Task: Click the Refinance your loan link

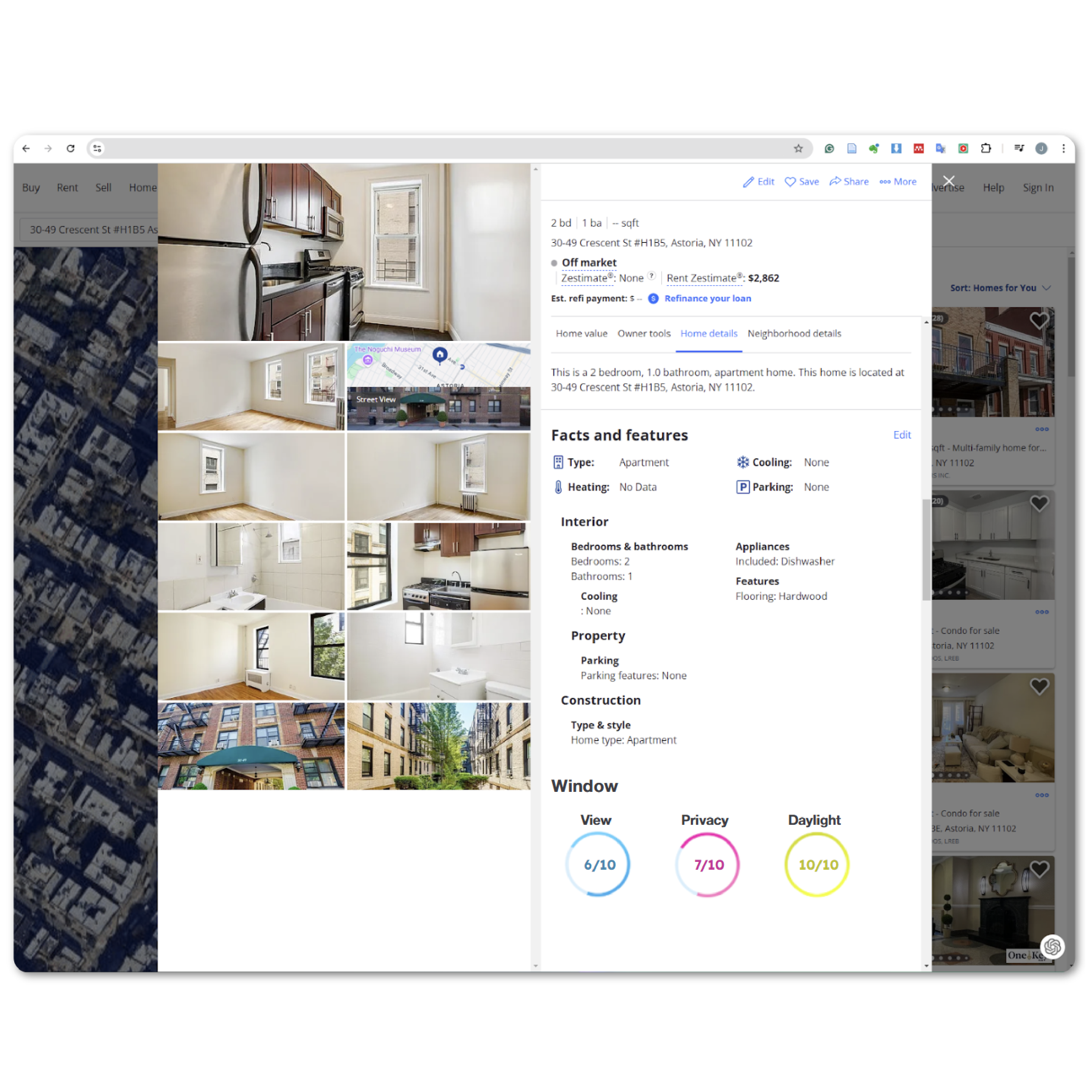Action: click(x=708, y=298)
